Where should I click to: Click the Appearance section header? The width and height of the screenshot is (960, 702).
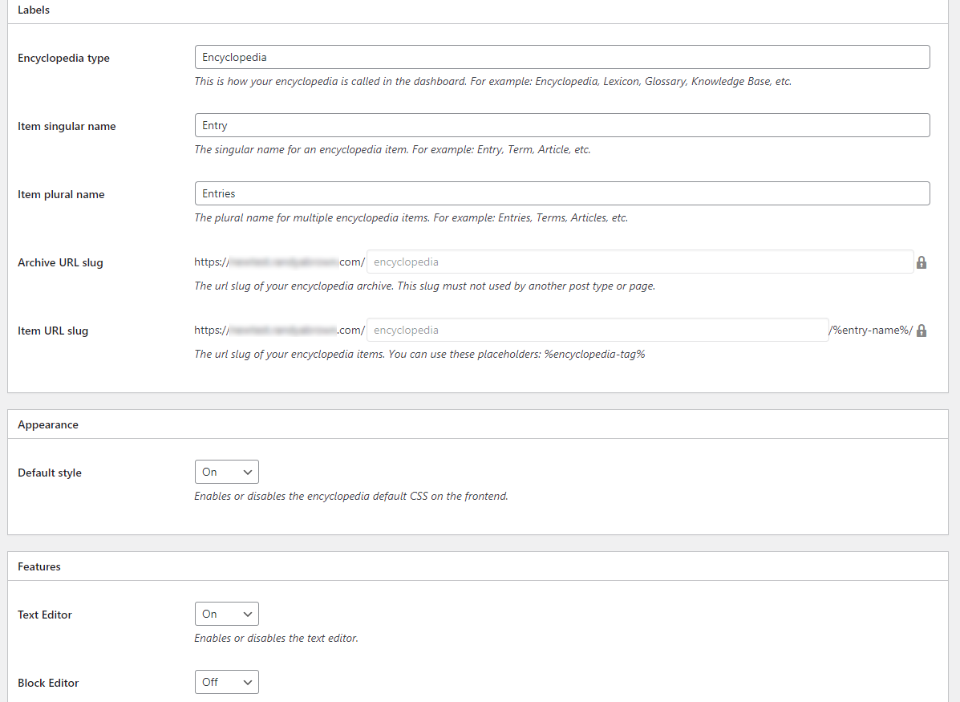pos(48,425)
